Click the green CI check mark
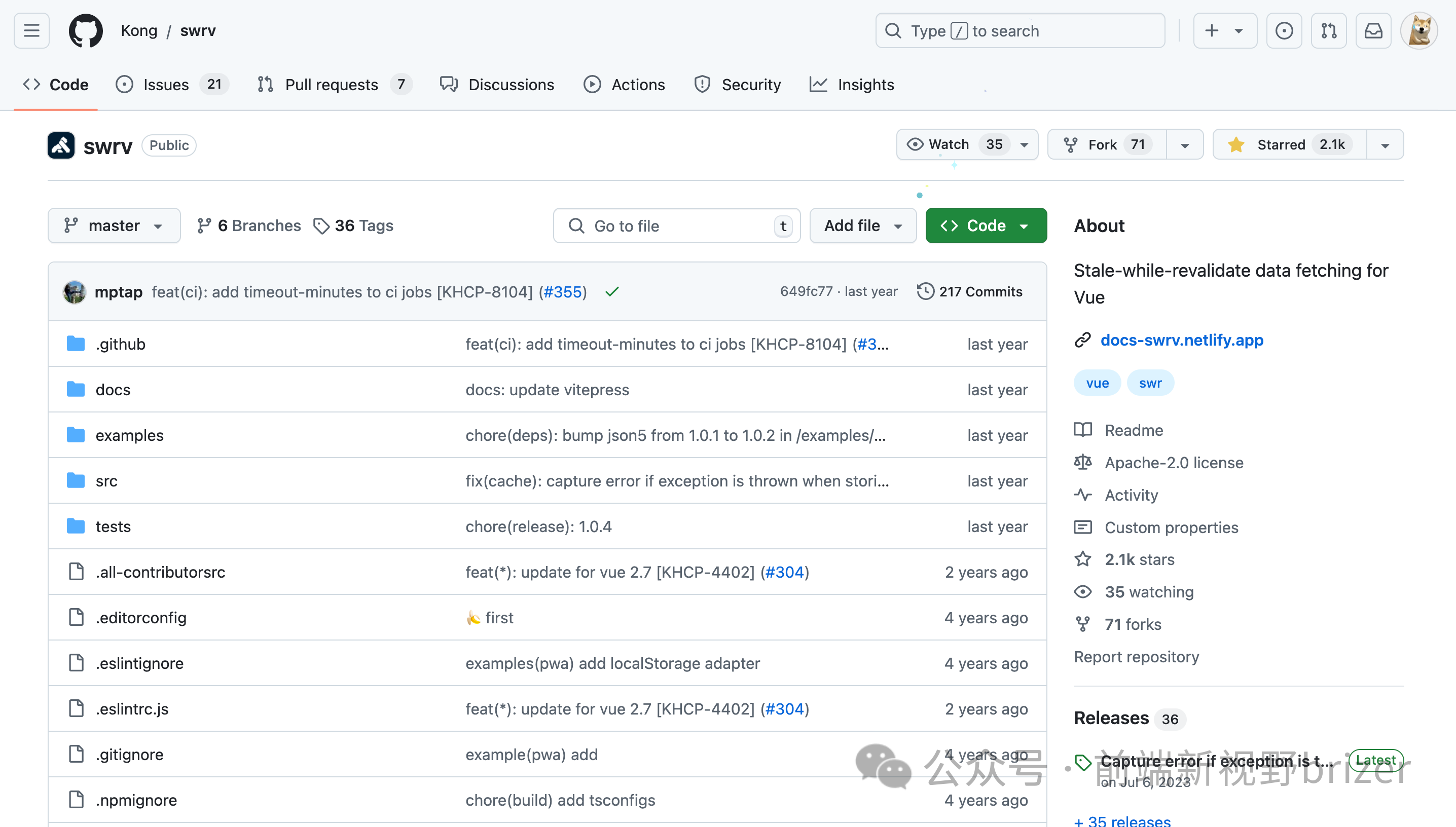 [x=612, y=292]
